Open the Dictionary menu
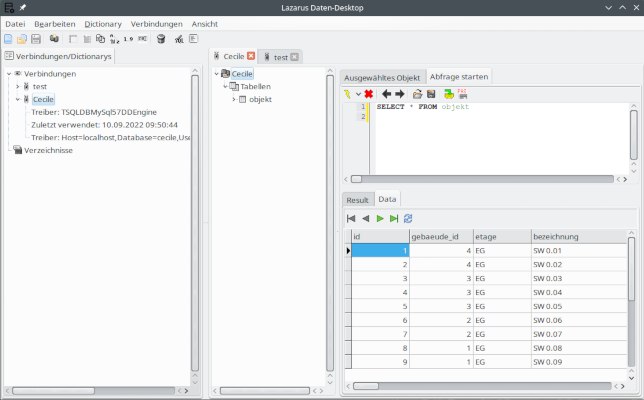The height and width of the screenshot is (400, 644). click(x=103, y=24)
